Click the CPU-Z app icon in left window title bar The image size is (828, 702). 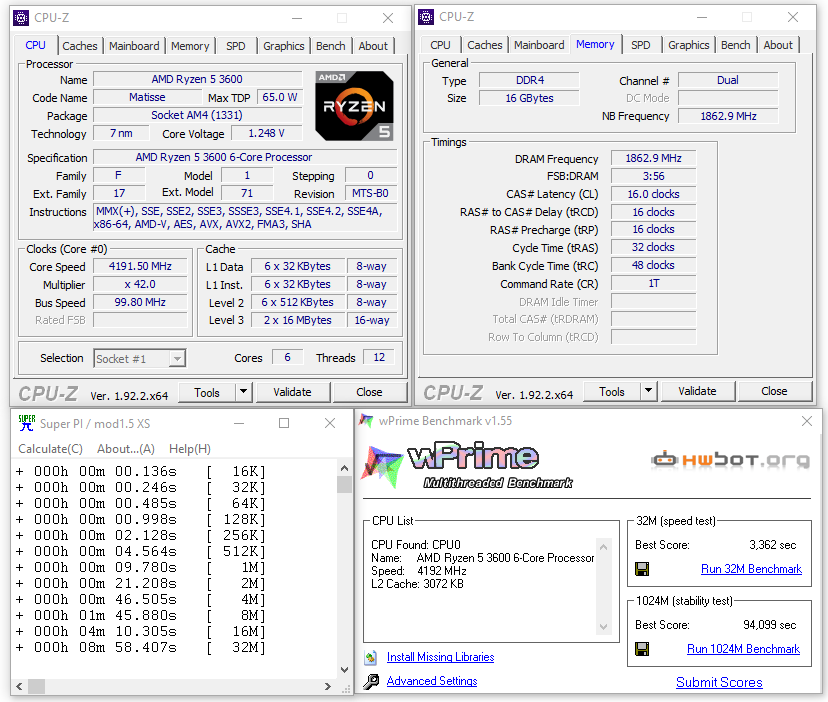[21, 18]
